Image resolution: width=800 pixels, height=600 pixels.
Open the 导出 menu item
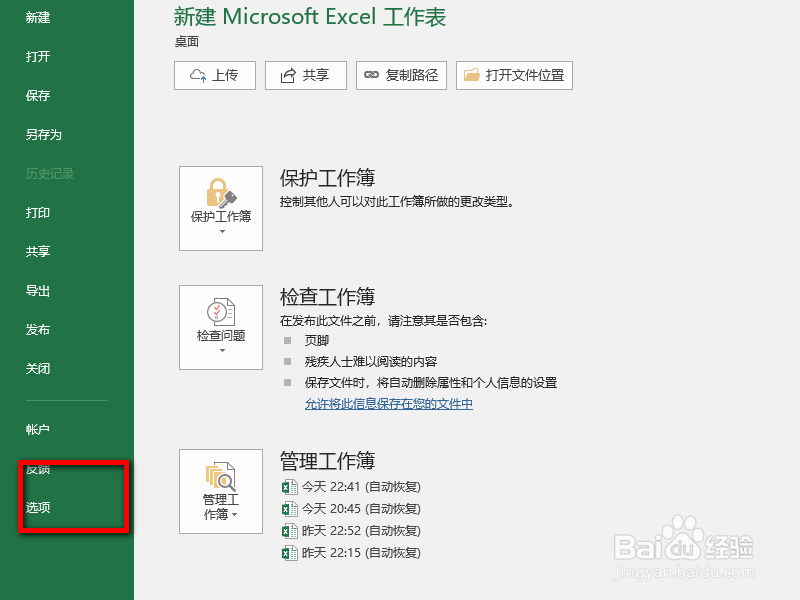tap(38, 291)
